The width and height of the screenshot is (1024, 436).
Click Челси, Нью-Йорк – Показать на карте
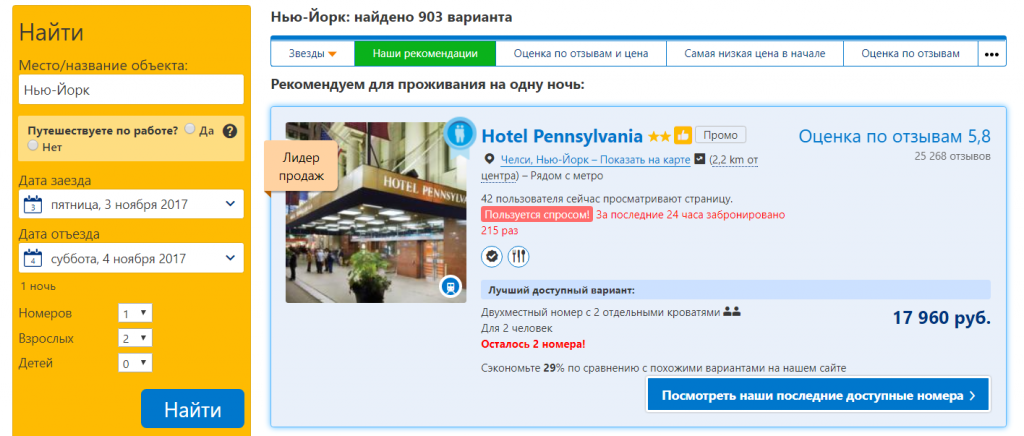click(595, 160)
